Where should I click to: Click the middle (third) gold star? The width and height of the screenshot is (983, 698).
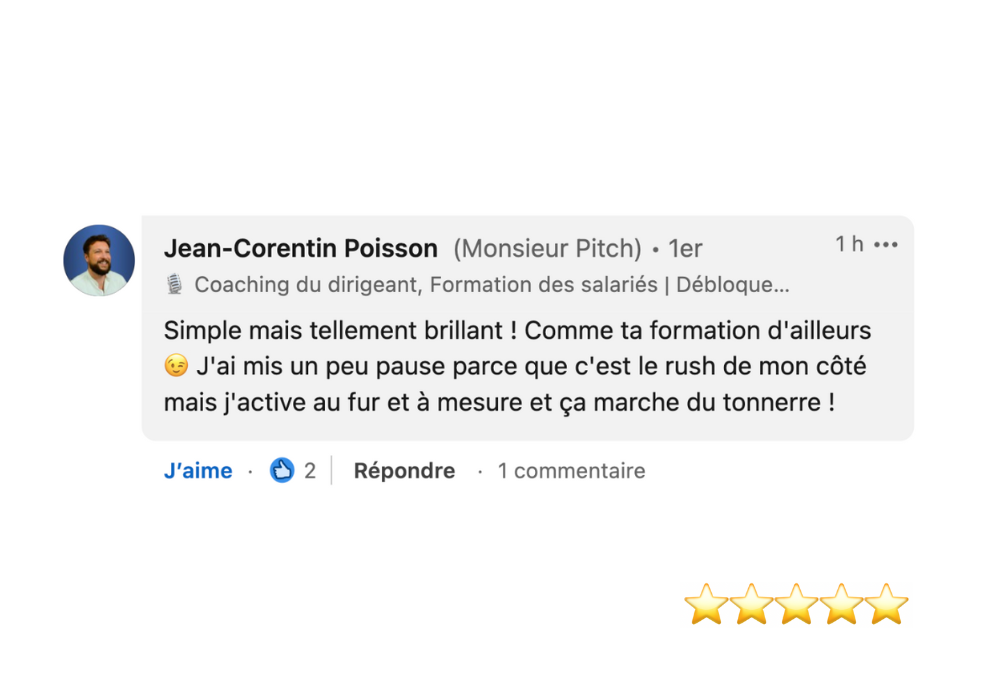796,605
